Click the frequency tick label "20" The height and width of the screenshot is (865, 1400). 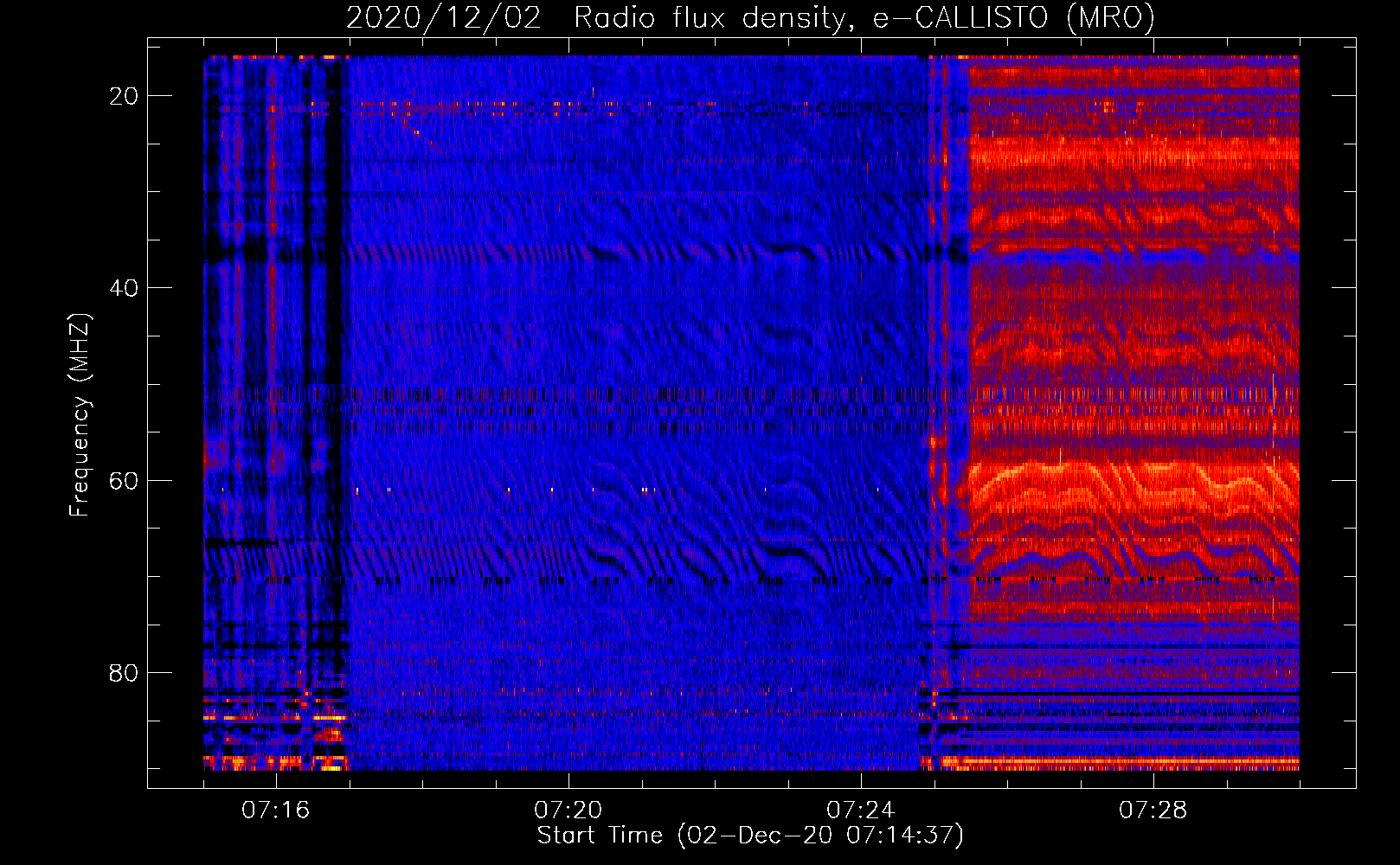[x=124, y=96]
